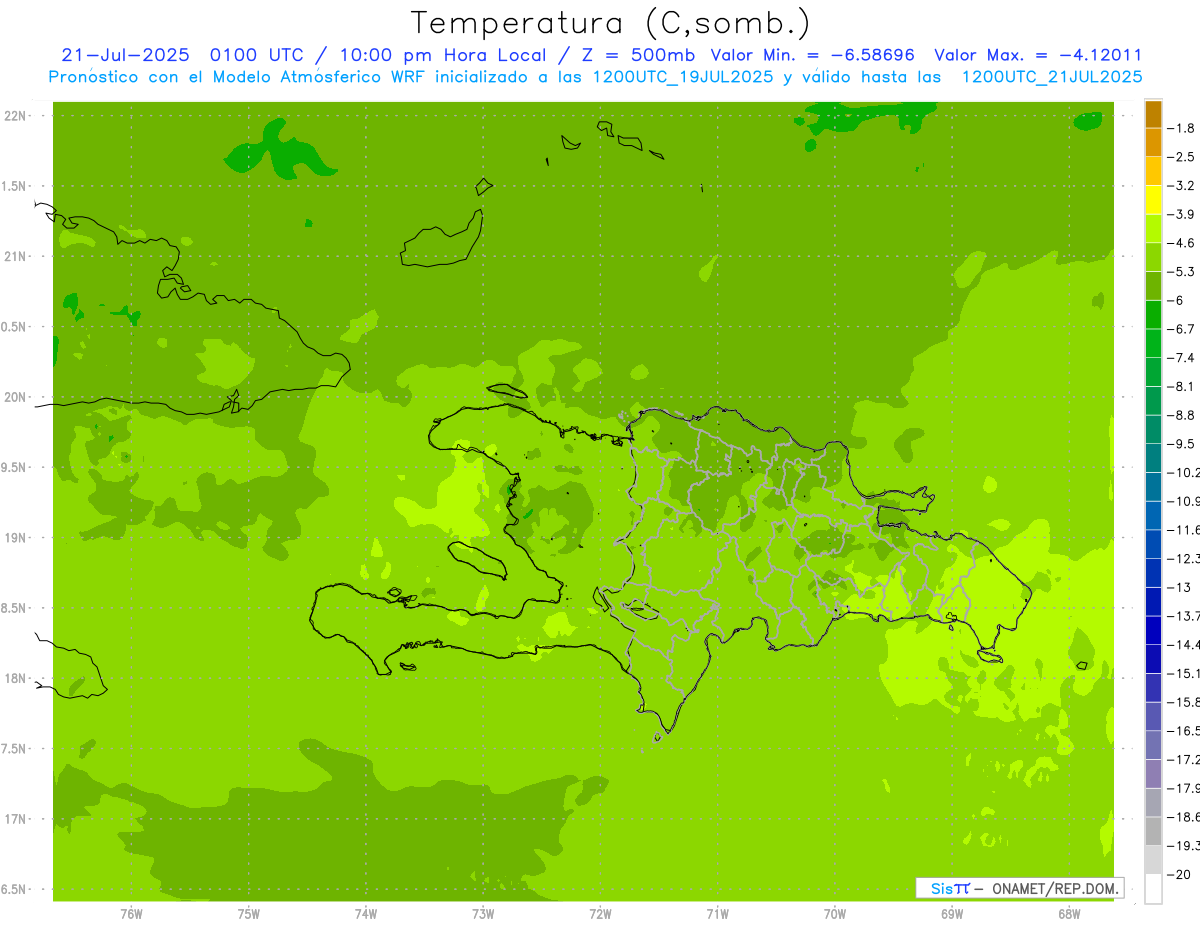
Task: Click the 68W longitude label
Action: coord(1069,913)
